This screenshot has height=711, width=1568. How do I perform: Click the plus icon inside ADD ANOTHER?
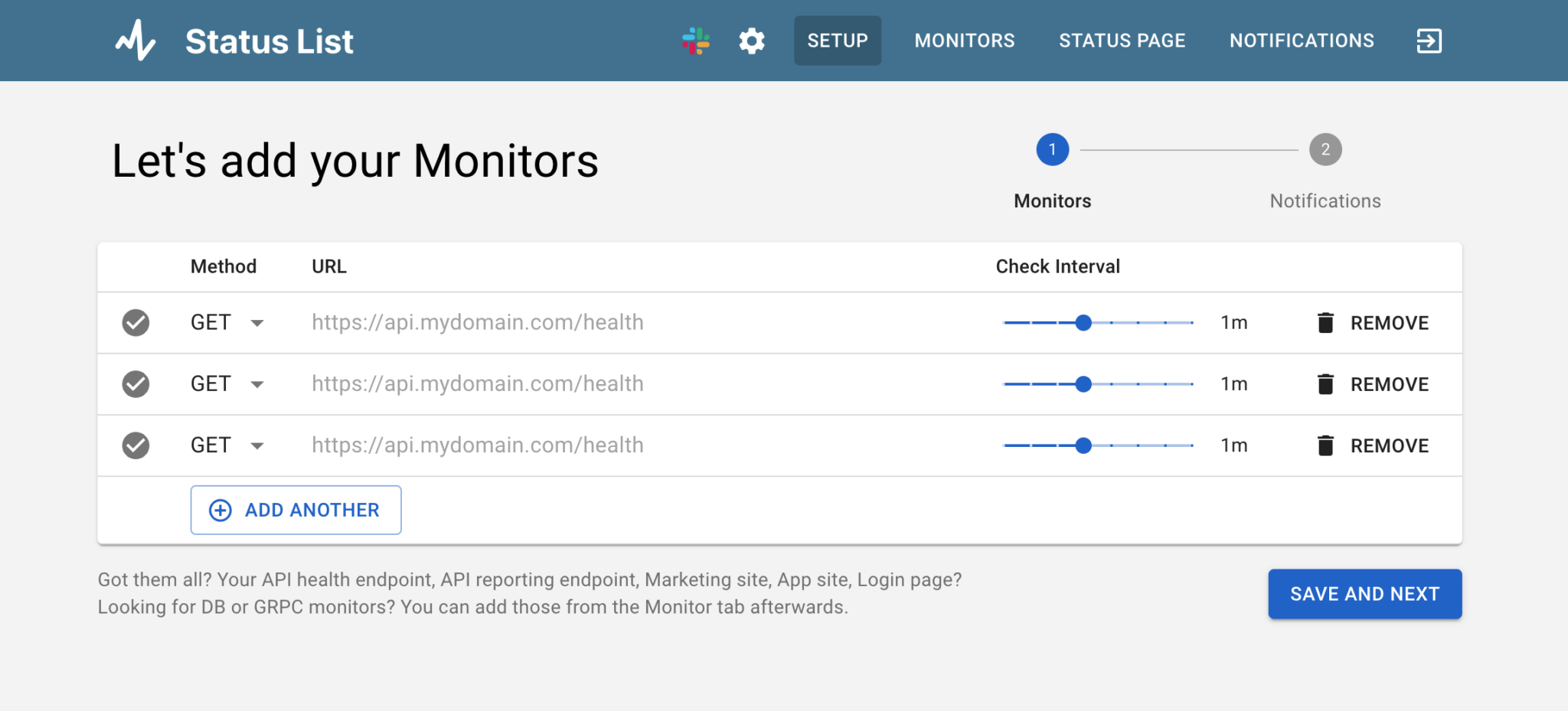tap(220, 510)
